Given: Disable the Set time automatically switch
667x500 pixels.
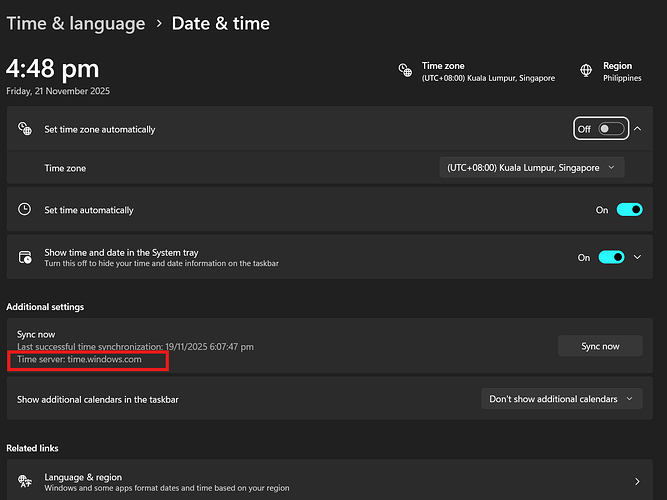Looking at the screenshot, I should point(629,210).
